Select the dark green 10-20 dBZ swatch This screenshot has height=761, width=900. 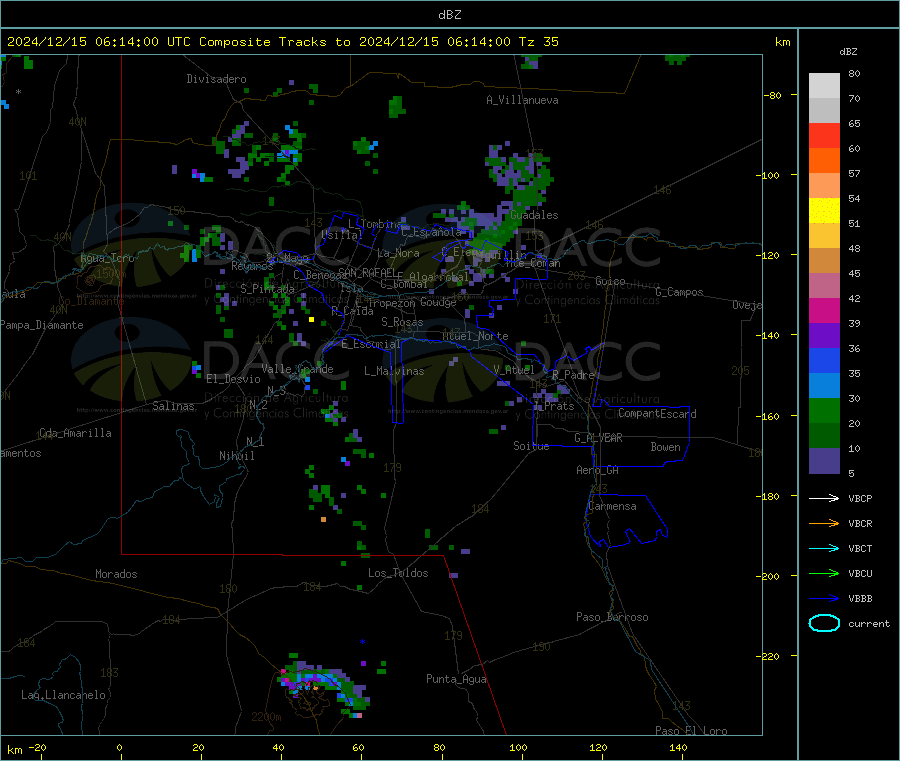point(824,436)
